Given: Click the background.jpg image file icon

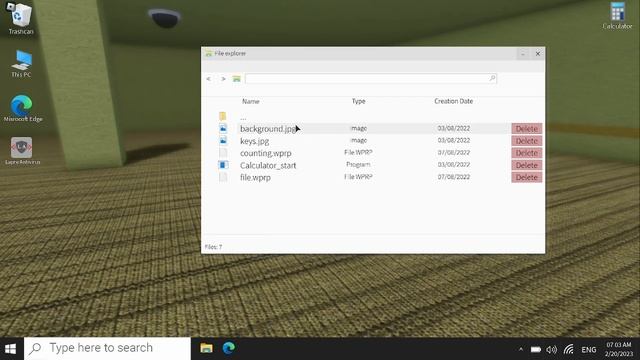Looking at the screenshot, I should pos(223,129).
